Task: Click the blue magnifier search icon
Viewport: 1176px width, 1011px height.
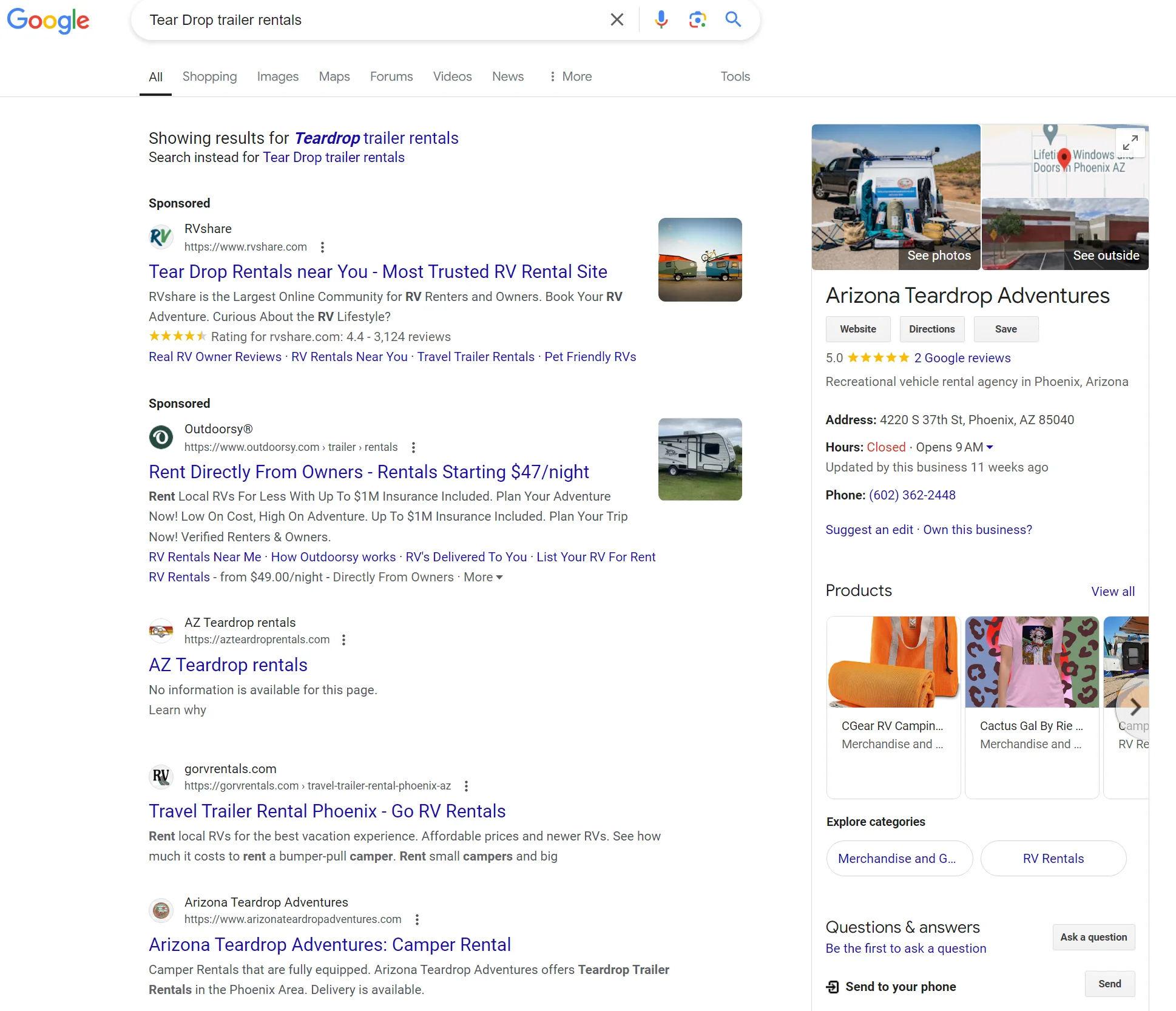Action: 733,19
